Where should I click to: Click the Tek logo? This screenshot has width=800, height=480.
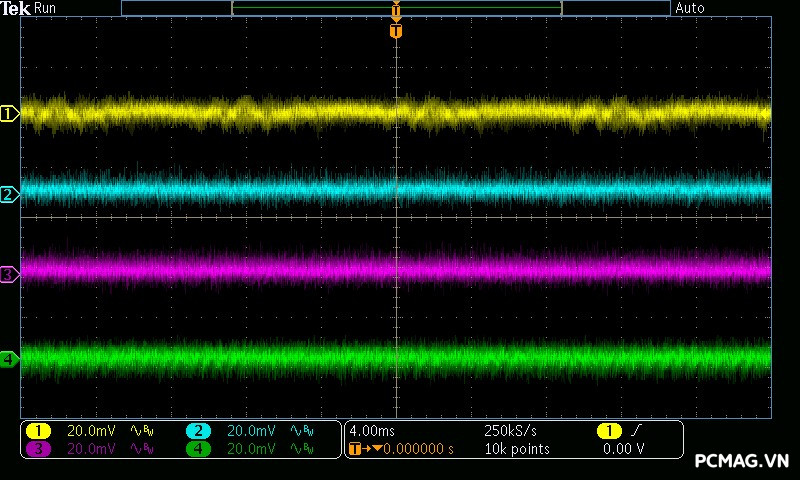[x=15, y=8]
